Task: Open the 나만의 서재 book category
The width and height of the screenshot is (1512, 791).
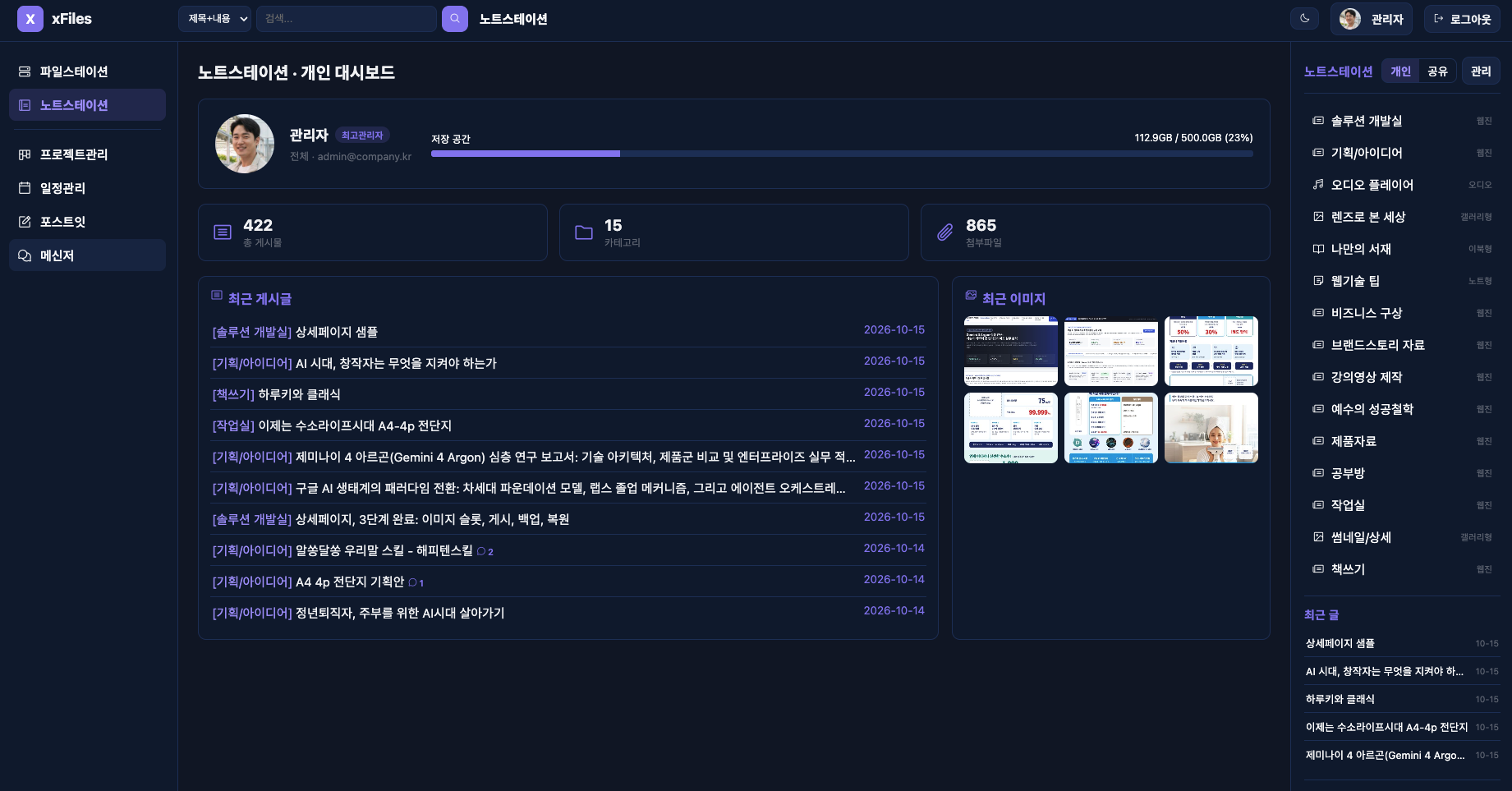Action: (x=1402, y=249)
